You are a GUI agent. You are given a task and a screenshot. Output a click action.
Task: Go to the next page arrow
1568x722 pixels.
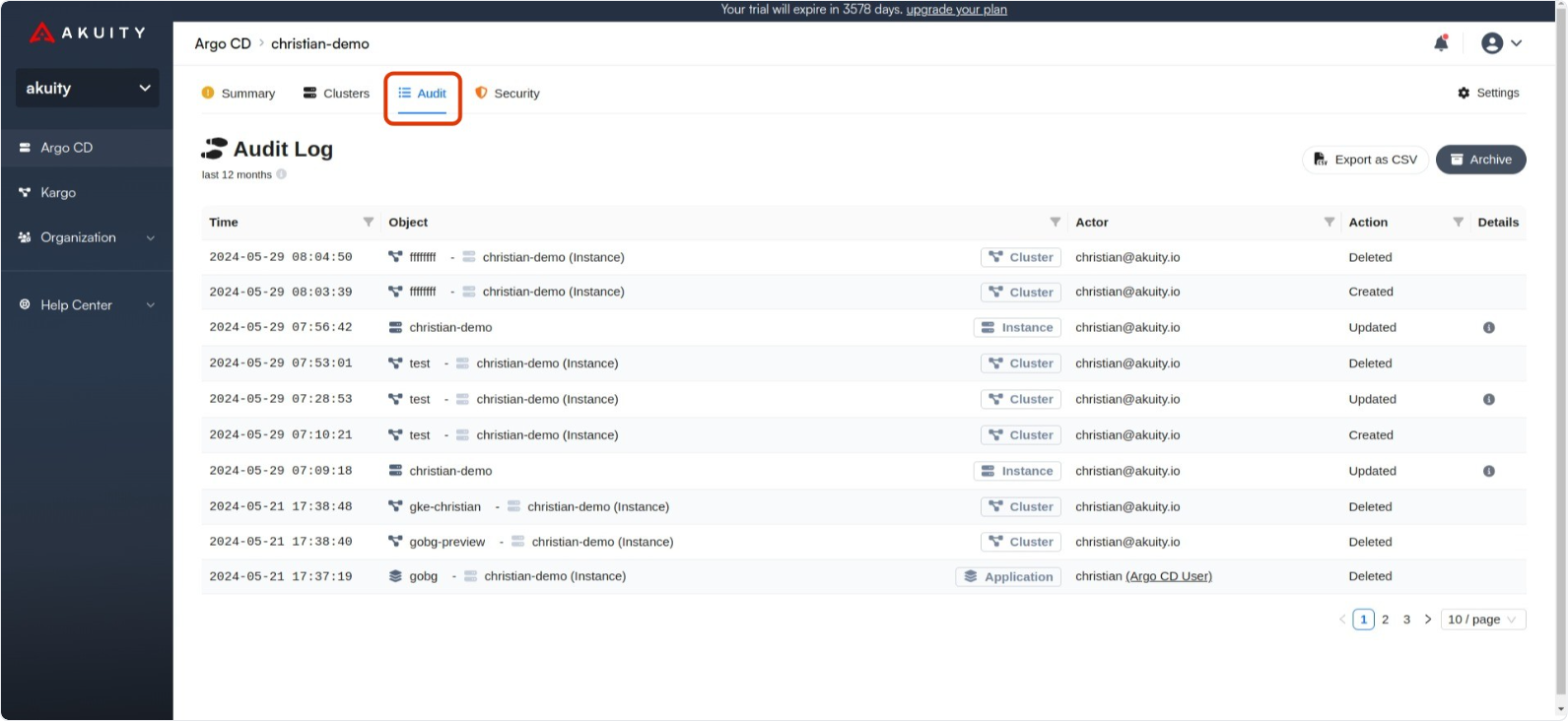coord(1427,620)
